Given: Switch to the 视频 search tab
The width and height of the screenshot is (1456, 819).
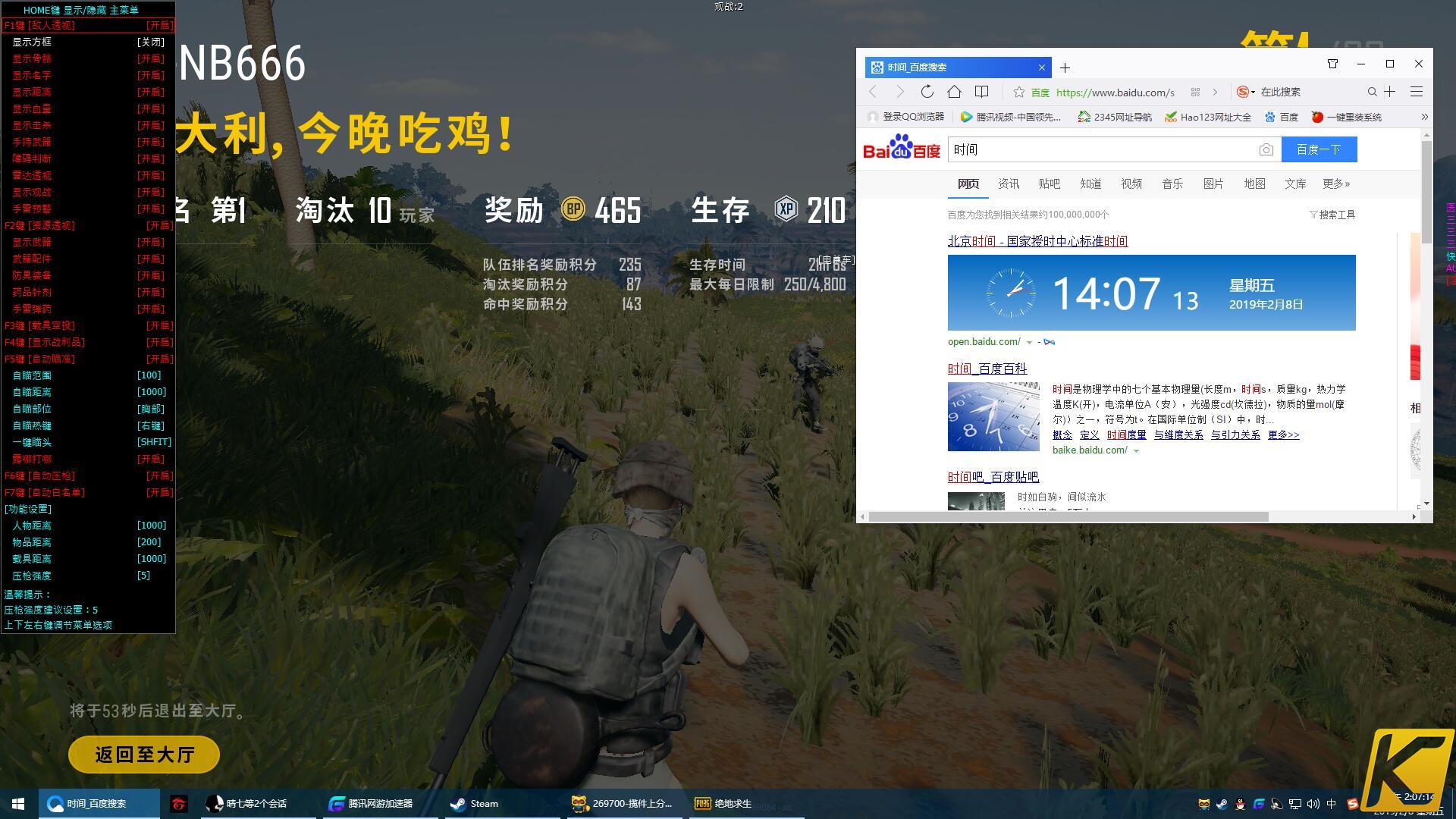Looking at the screenshot, I should pos(1131,184).
